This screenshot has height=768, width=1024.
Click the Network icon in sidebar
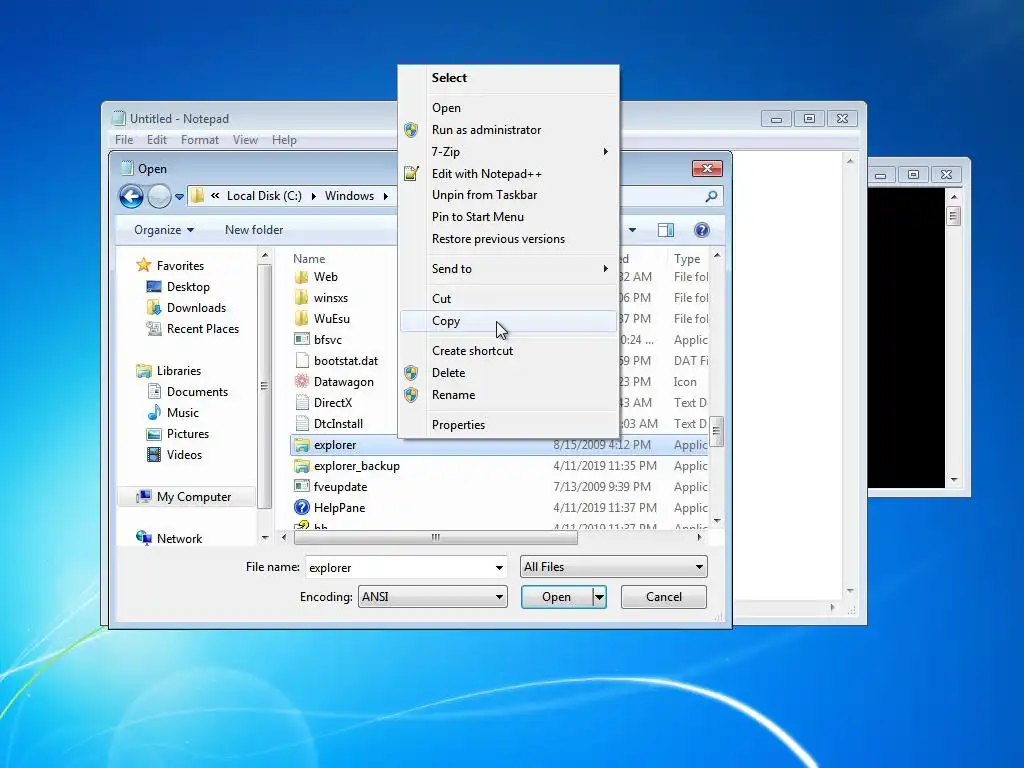144,538
